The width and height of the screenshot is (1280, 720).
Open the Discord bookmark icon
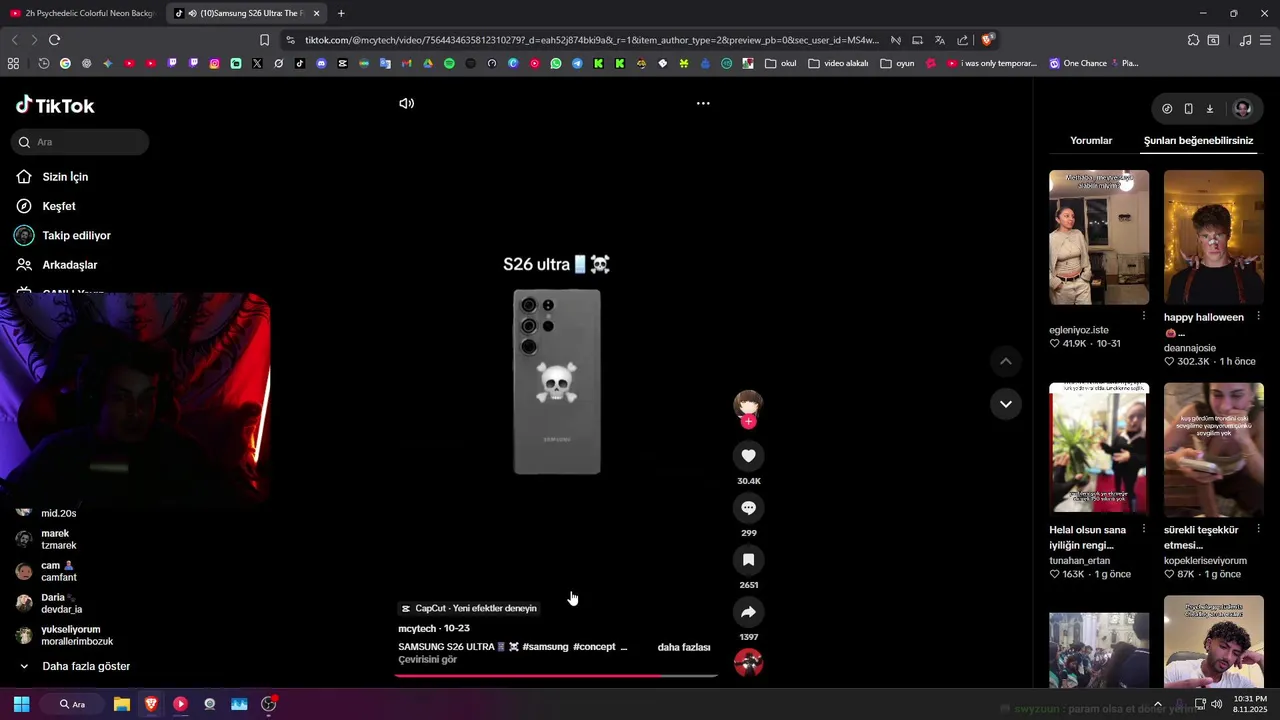point(321,63)
